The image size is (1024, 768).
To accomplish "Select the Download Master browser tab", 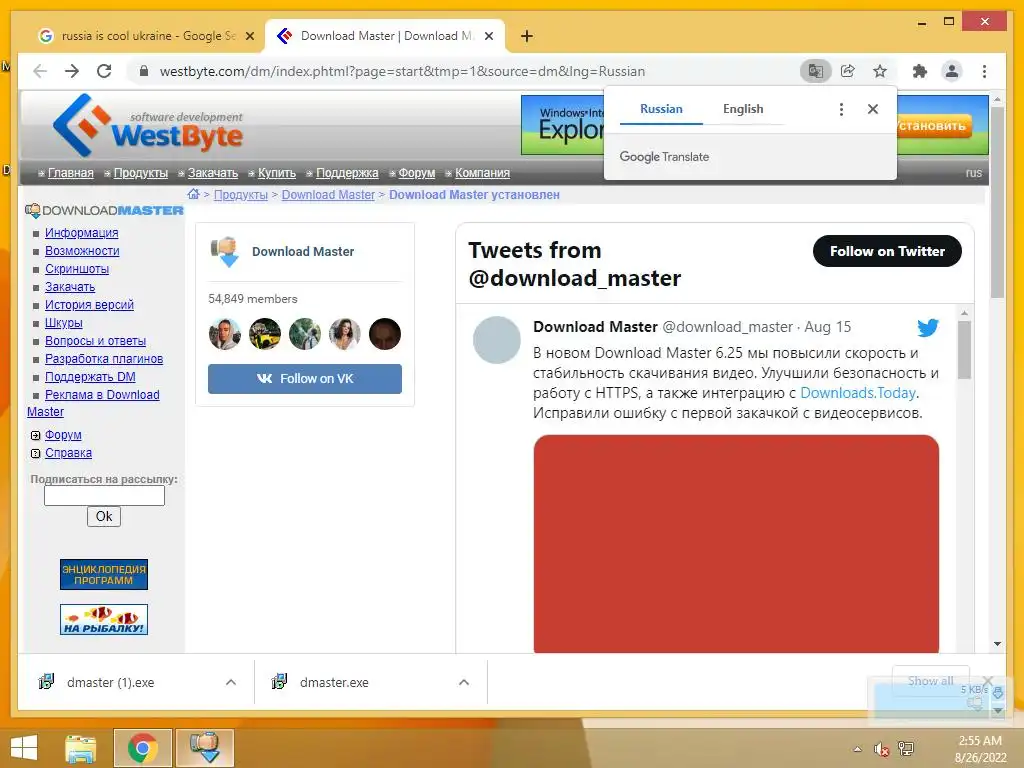I will 385,36.
